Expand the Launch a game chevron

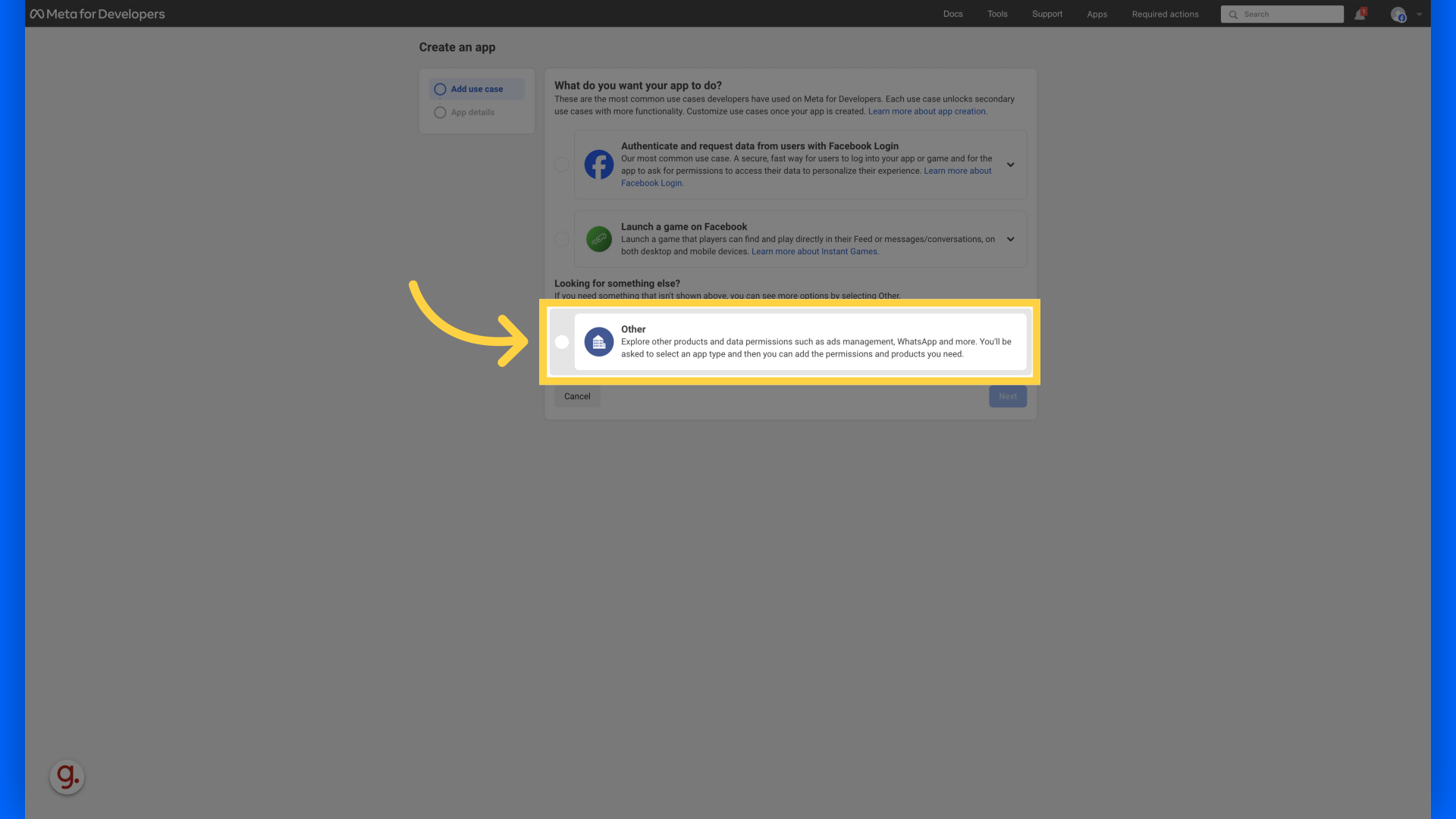click(x=1010, y=239)
